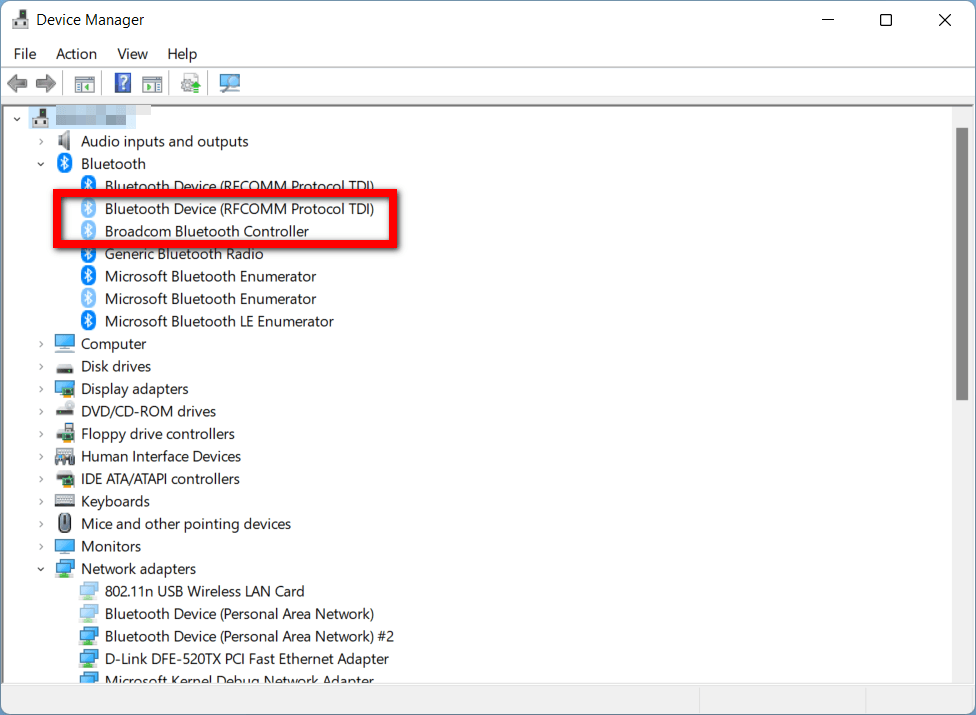
Task: Open the Action menu
Action: click(x=76, y=54)
